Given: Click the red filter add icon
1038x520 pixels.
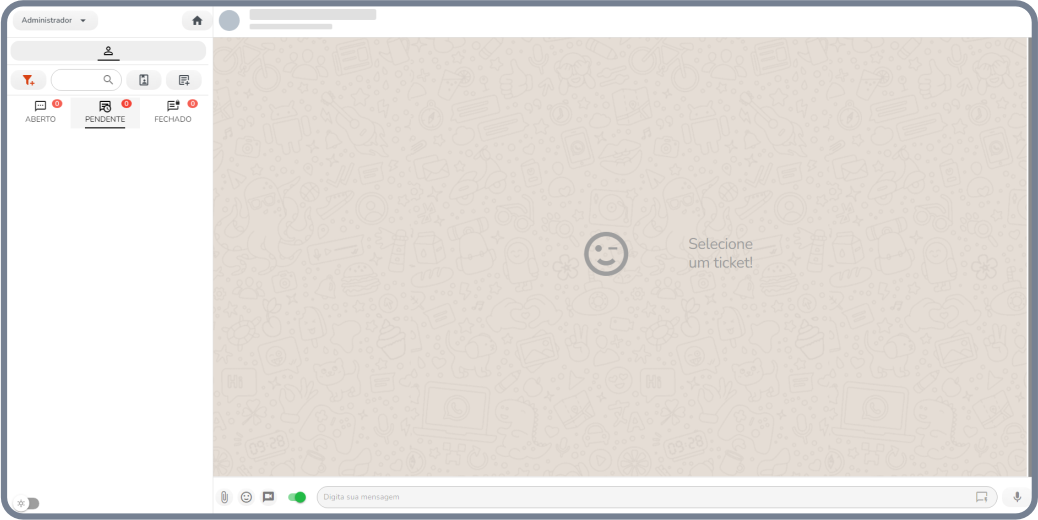Looking at the screenshot, I should (x=28, y=80).
